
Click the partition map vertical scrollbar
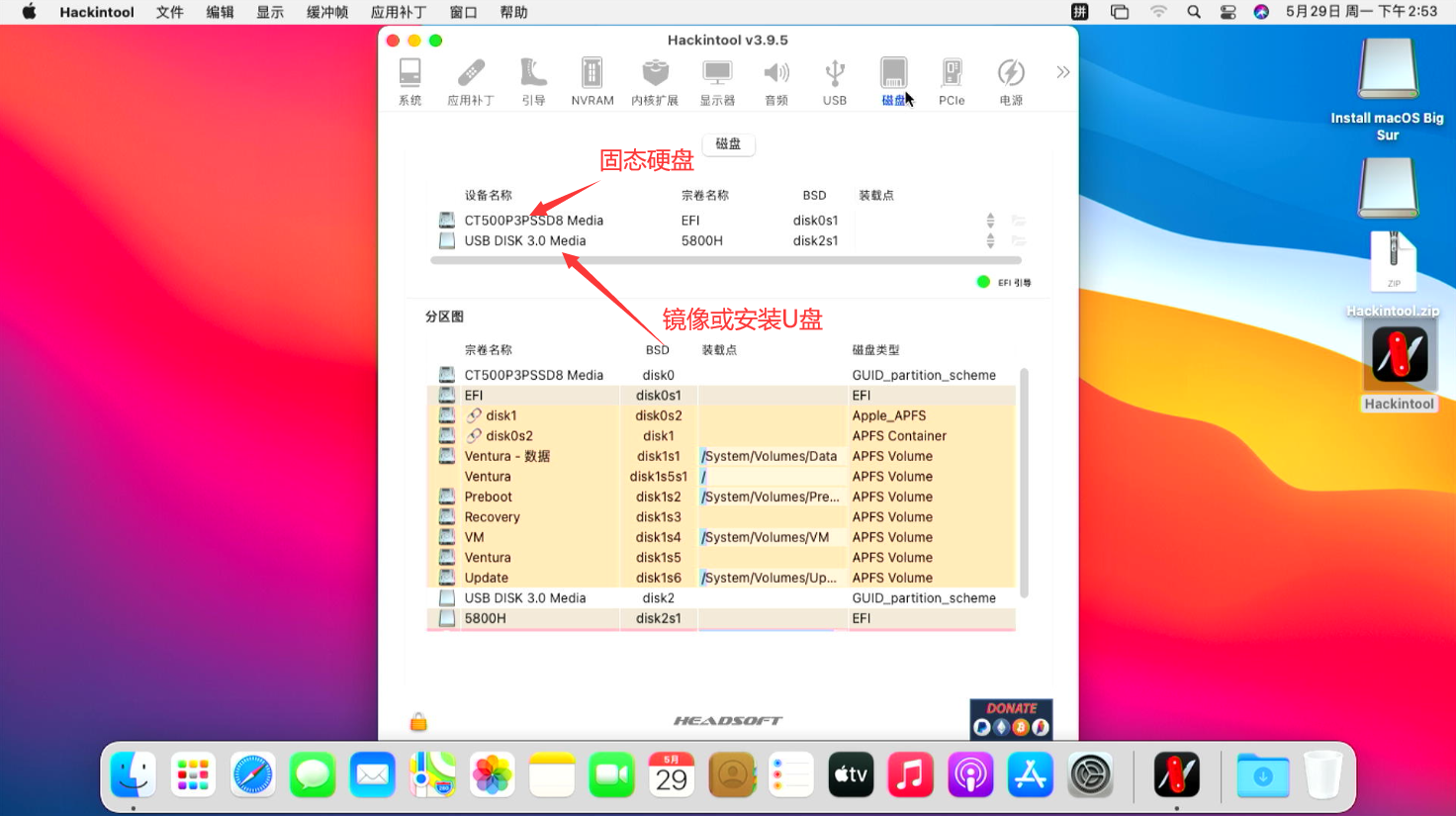[1024, 483]
